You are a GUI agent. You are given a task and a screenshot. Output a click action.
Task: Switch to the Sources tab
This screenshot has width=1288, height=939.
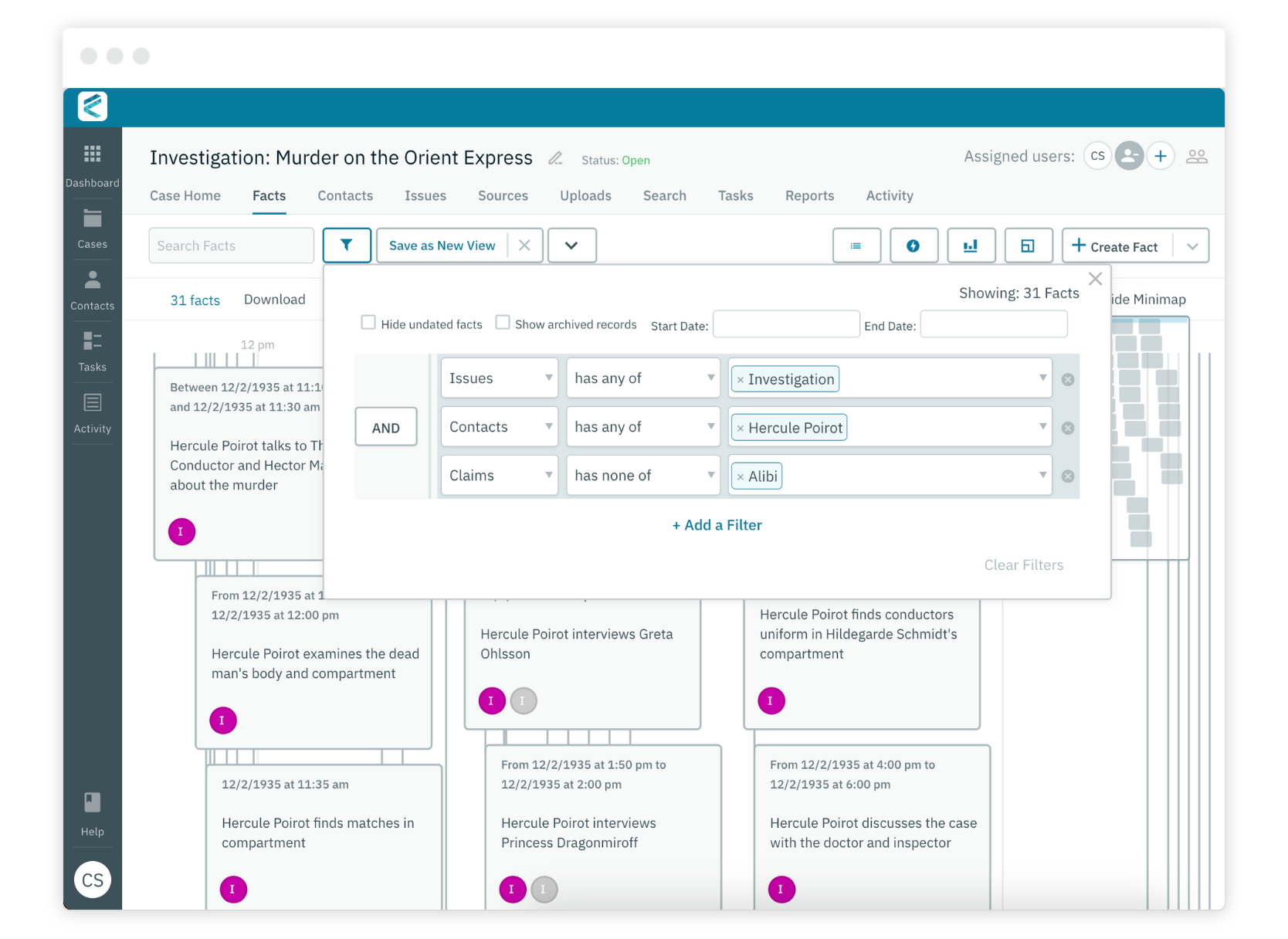pyautogui.click(x=503, y=195)
